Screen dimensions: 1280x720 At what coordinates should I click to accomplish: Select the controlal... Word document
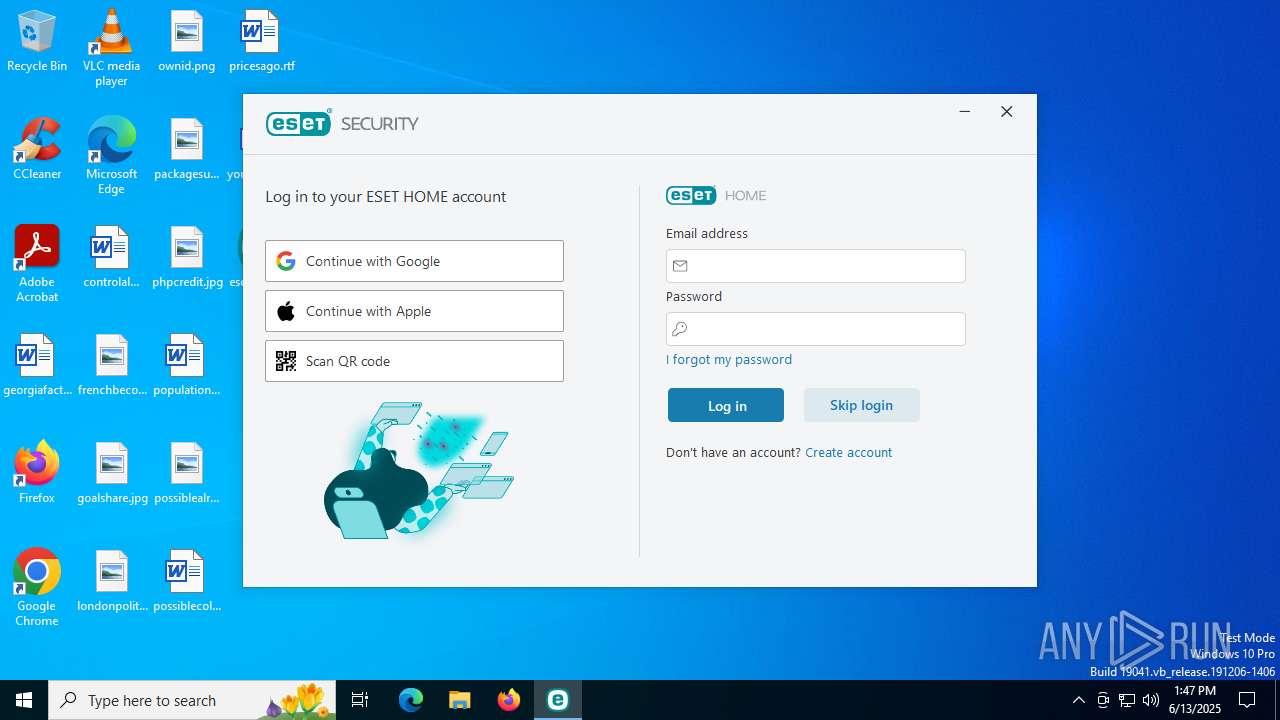pyautogui.click(x=111, y=258)
